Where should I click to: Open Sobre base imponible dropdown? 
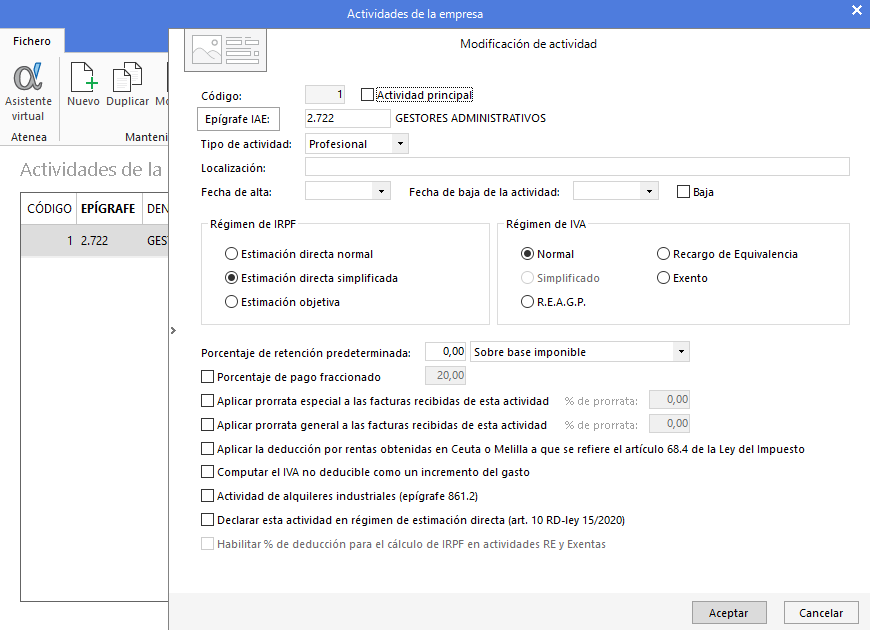681,351
